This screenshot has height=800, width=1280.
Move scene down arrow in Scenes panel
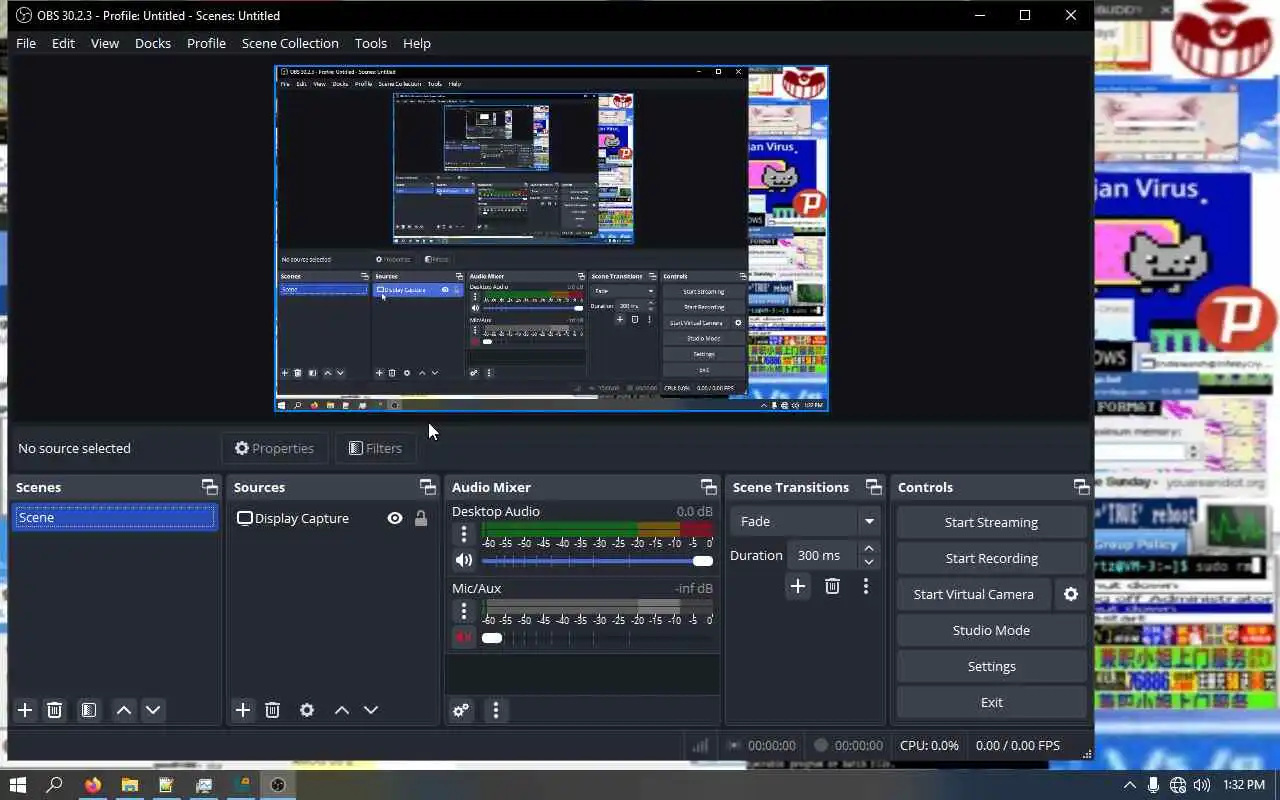(x=153, y=710)
